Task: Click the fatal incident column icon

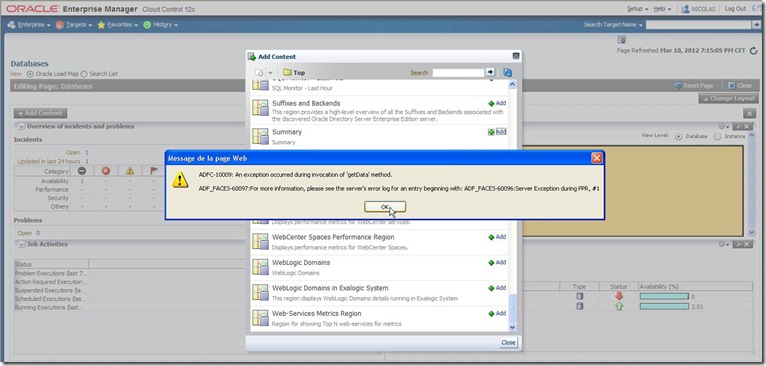Action: pyautogui.click(x=82, y=171)
